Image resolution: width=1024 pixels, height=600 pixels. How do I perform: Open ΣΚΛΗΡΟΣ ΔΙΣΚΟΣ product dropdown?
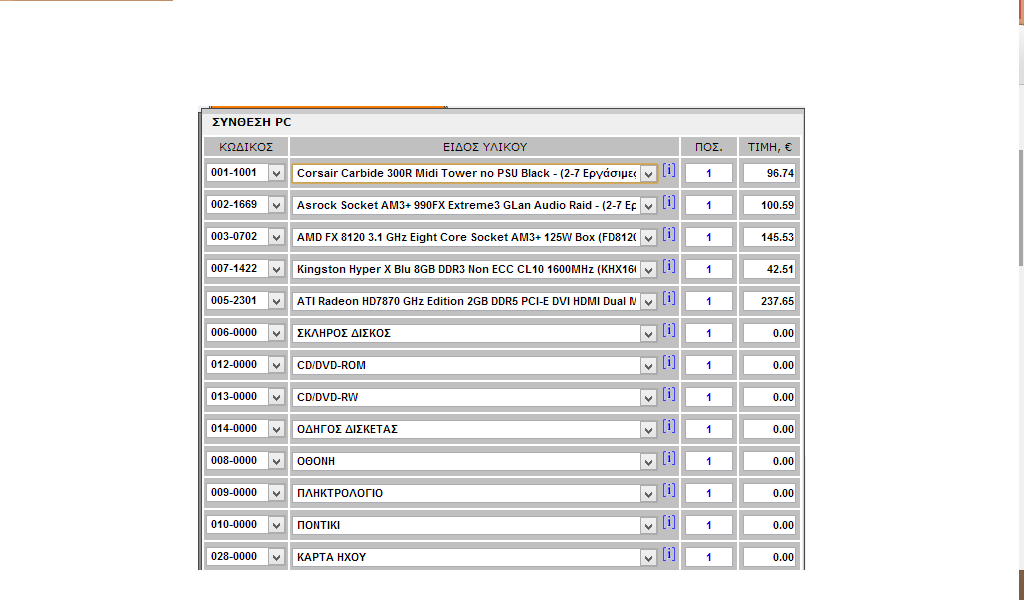tap(648, 334)
